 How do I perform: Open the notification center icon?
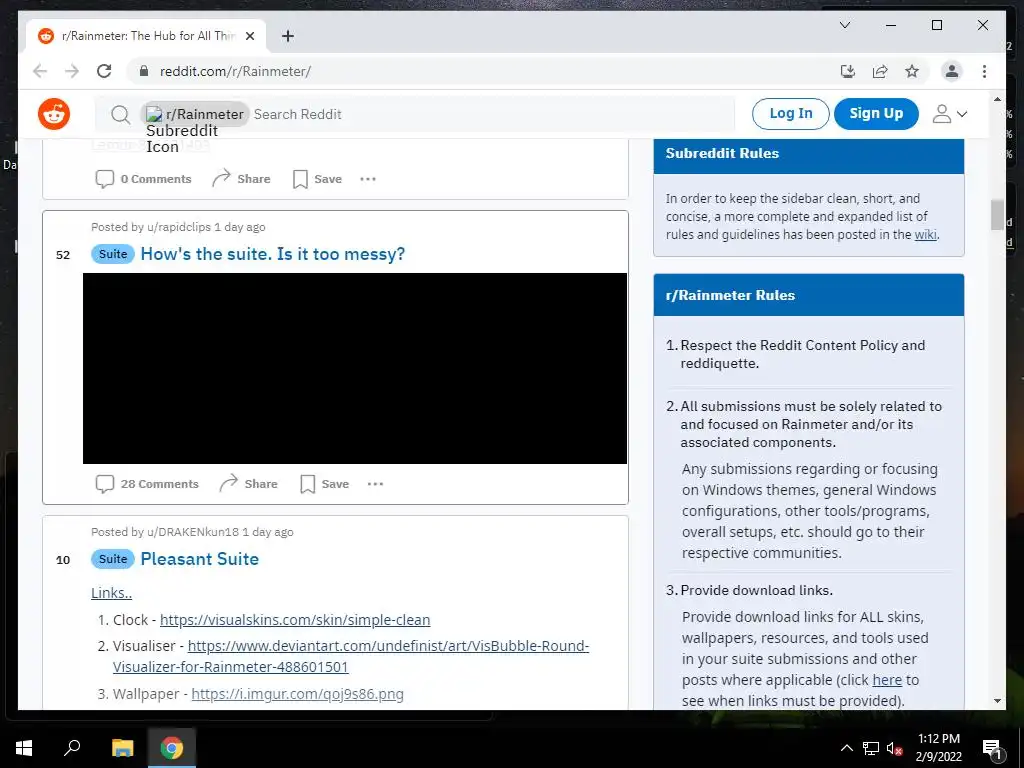coord(991,748)
